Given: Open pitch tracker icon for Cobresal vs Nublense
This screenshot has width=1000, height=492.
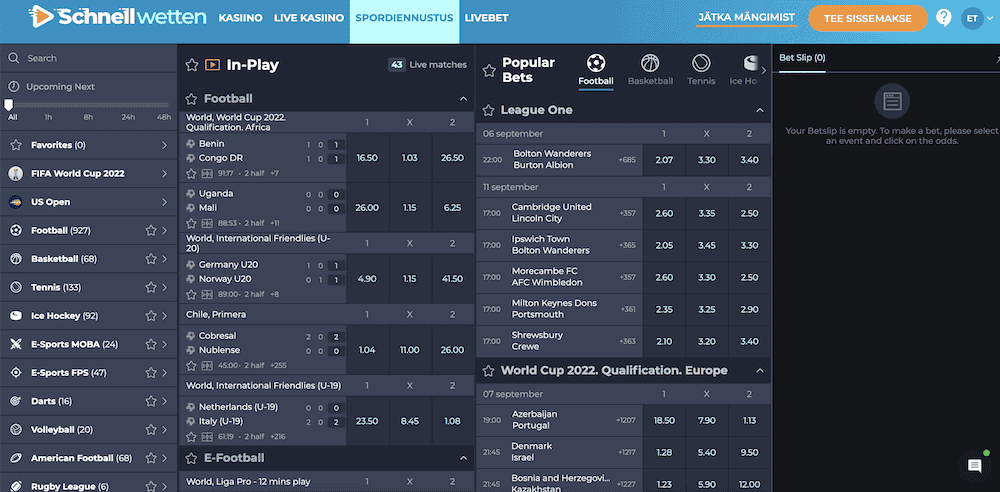Looking at the screenshot, I should click(x=207, y=366).
